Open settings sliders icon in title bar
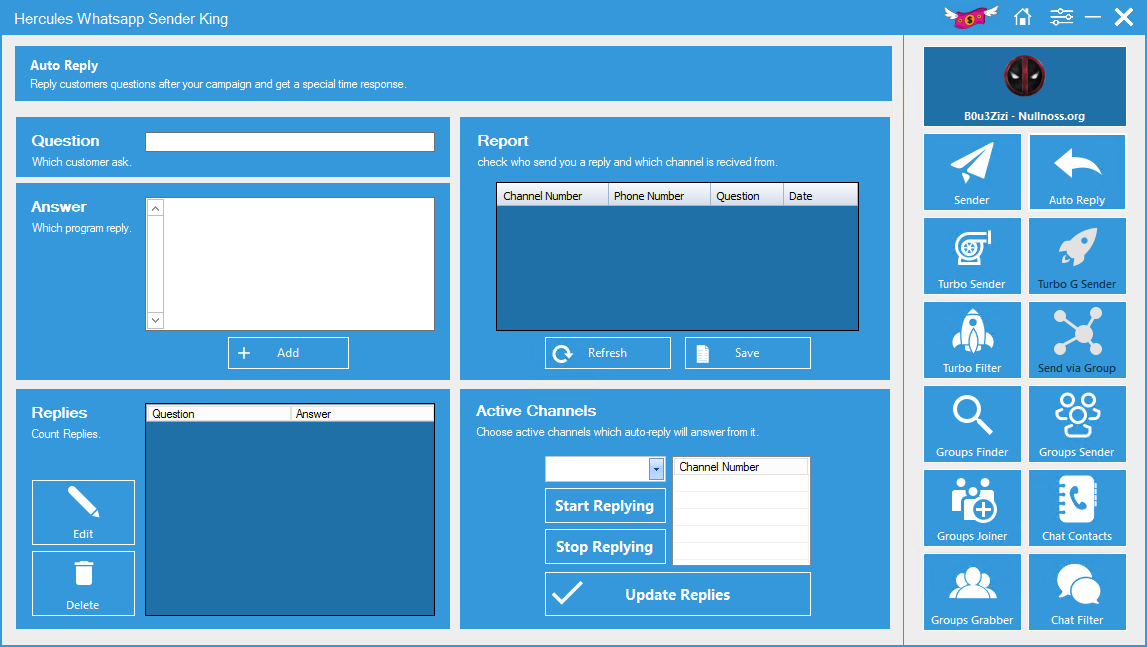The height and width of the screenshot is (647, 1147). [1061, 17]
